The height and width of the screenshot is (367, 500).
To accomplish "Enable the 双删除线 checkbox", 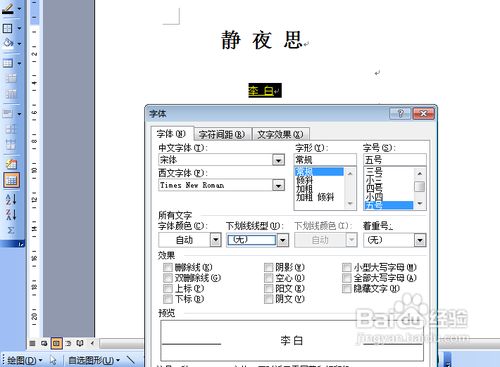I will (x=168, y=278).
